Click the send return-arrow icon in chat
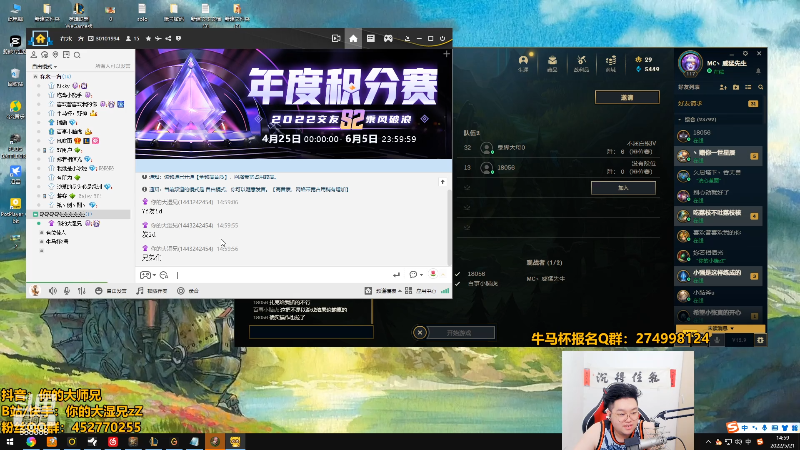The height and width of the screenshot is (450, 800). (x=396, y=275)
